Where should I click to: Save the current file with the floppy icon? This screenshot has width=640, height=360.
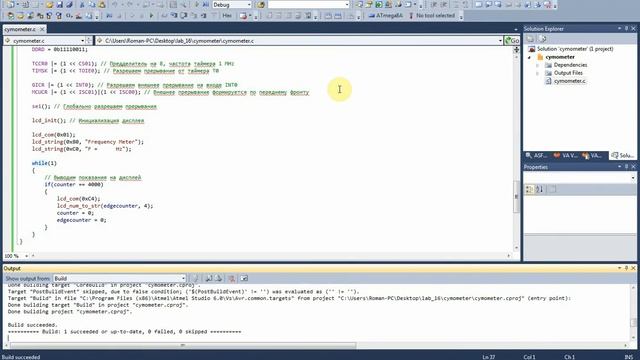(x=60, y=5)
